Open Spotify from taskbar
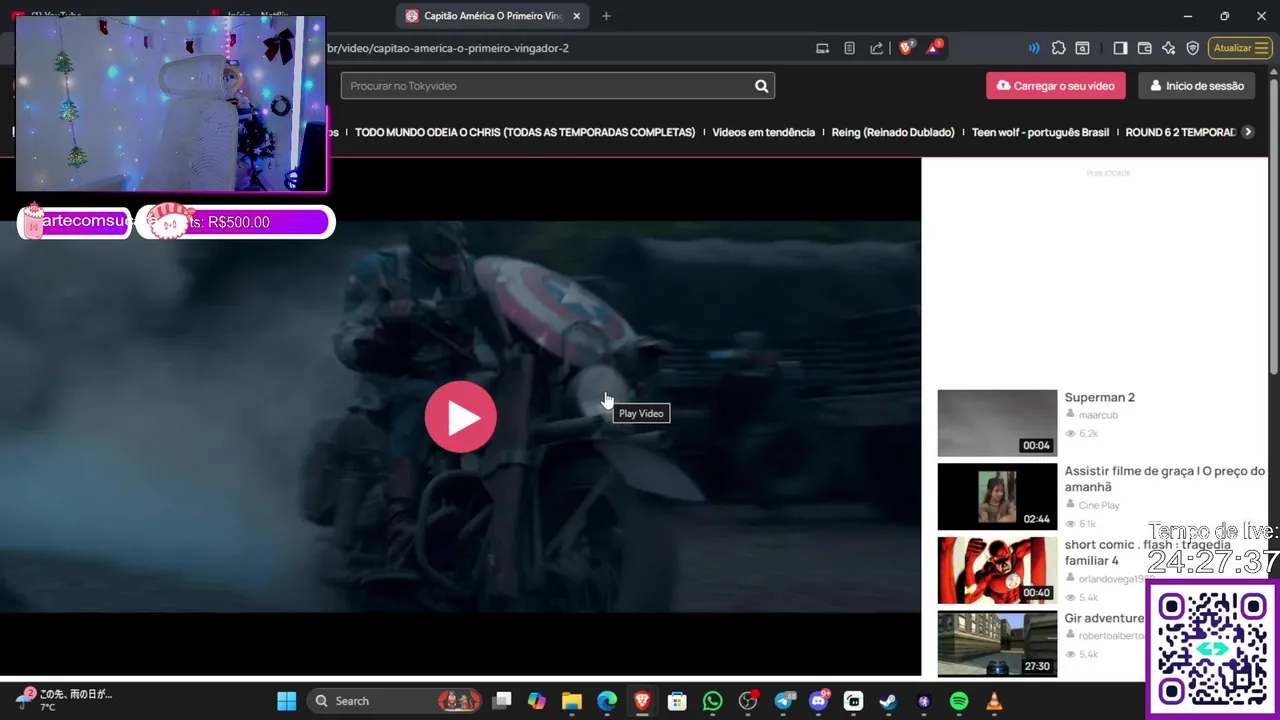This screenshot has width=1280, height=720. (958, 701)
